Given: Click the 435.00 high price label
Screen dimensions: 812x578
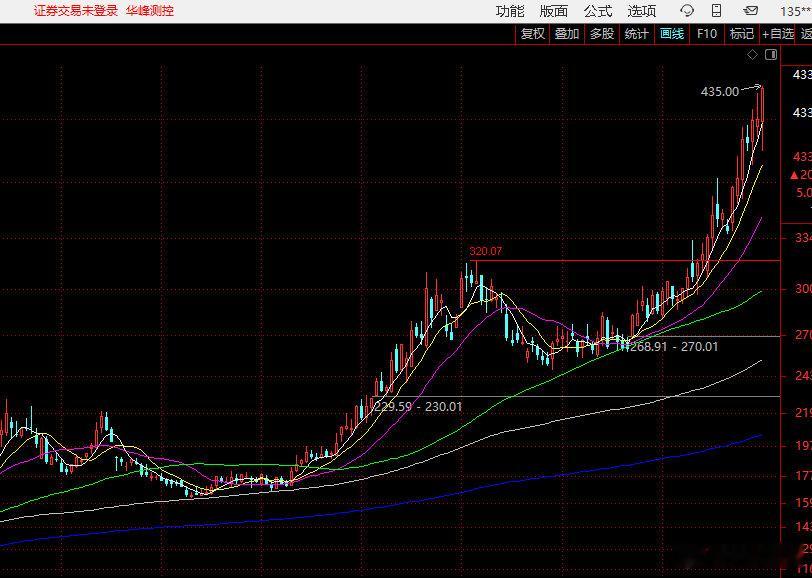Looking at the screenshot, I should [720, 92].
